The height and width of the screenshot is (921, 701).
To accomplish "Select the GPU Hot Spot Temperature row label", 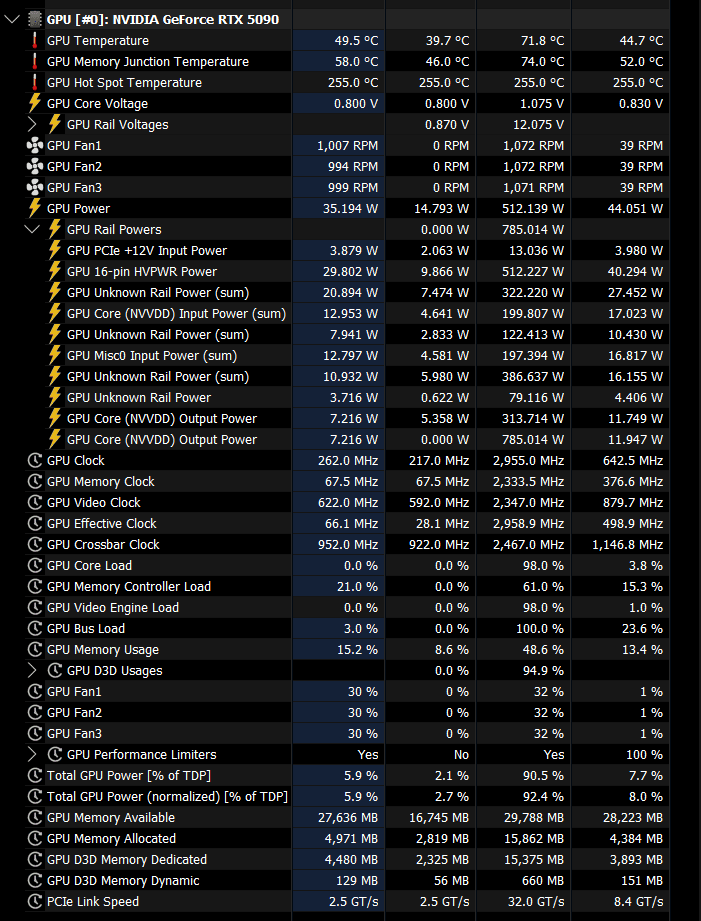I will [x=124, y=82].
